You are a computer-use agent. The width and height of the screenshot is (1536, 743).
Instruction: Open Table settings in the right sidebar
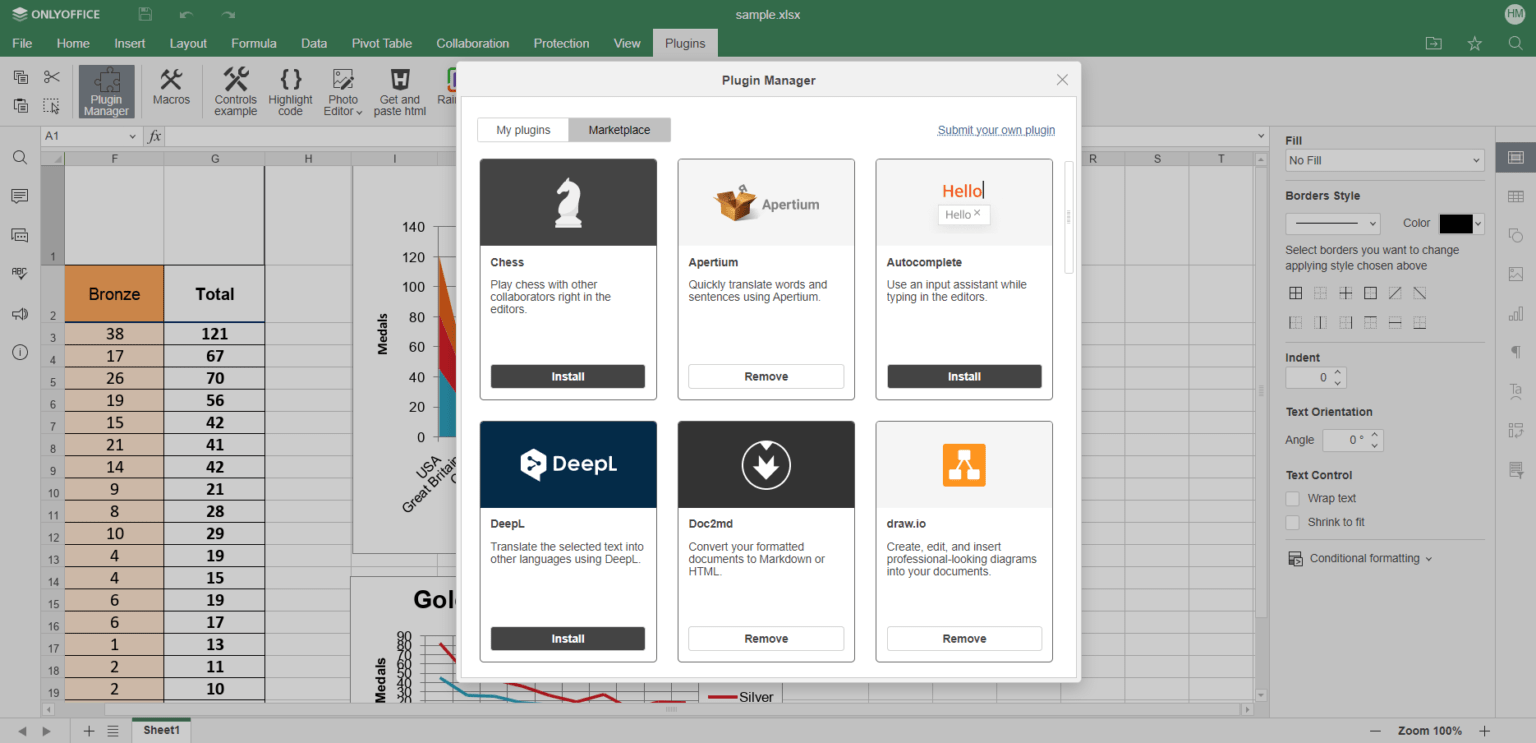click(1516, 196)
